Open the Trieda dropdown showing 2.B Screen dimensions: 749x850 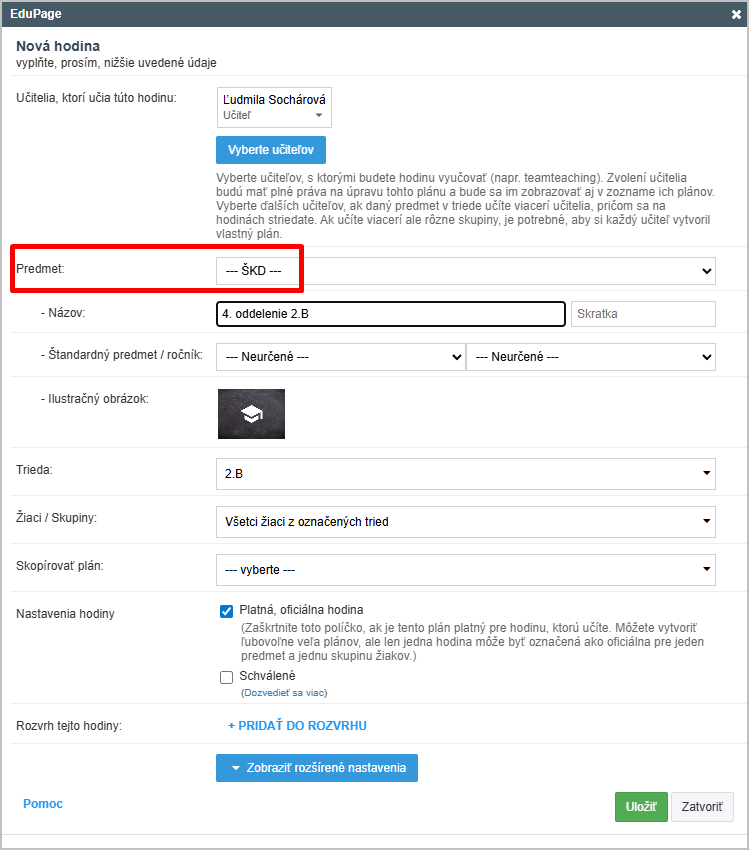click(465, 473)
